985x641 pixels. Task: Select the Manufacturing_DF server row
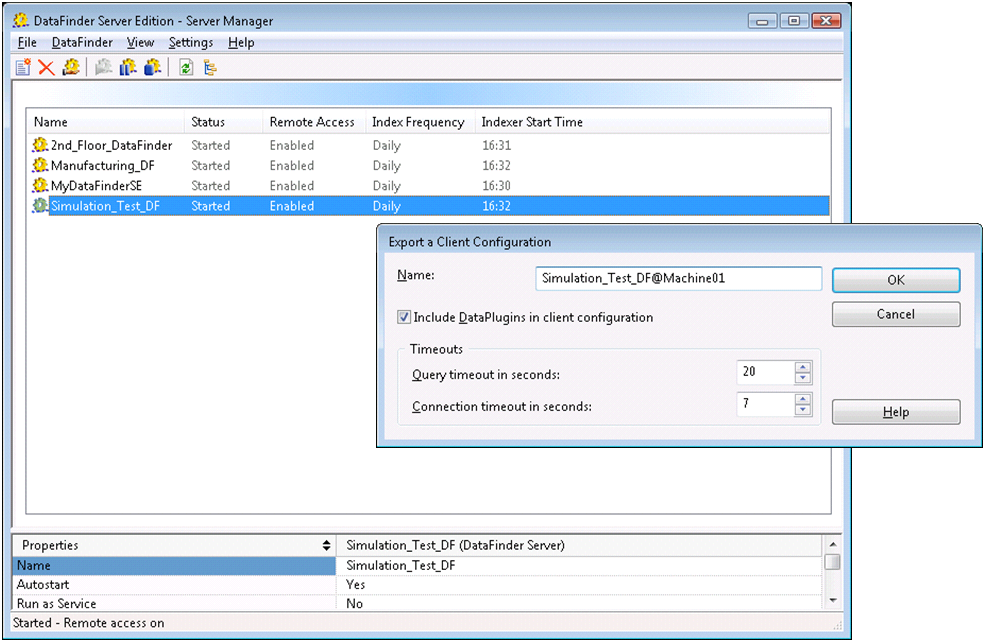tap(100, 166)
